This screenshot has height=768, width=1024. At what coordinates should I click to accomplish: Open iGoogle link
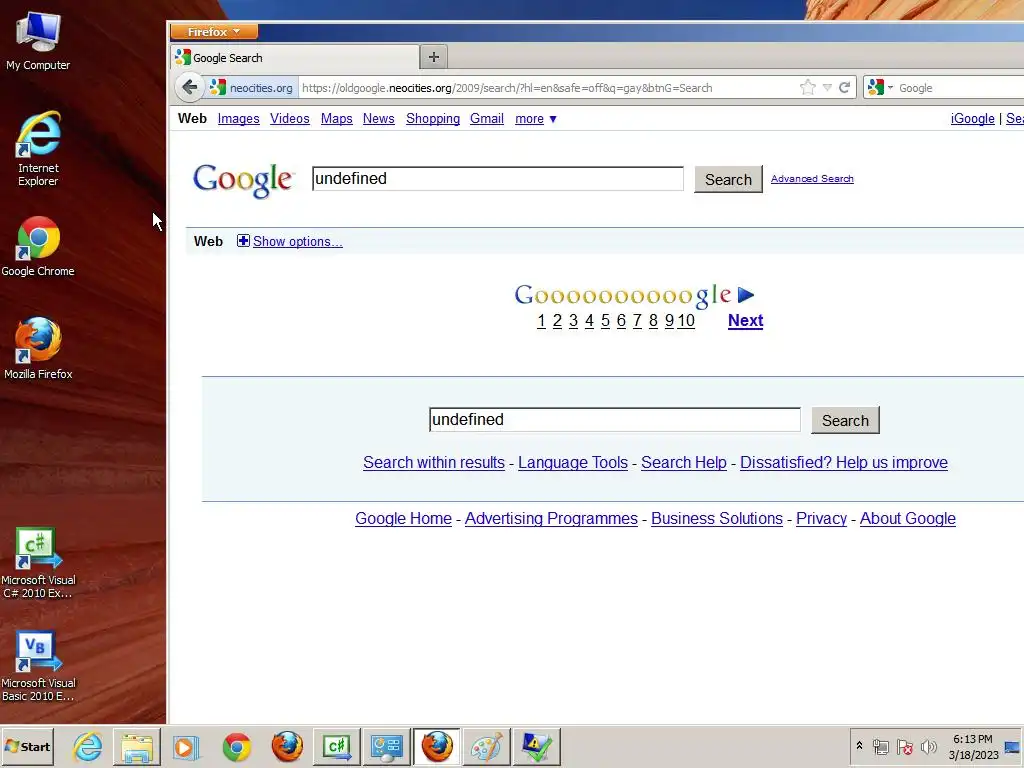coord(972,119)
